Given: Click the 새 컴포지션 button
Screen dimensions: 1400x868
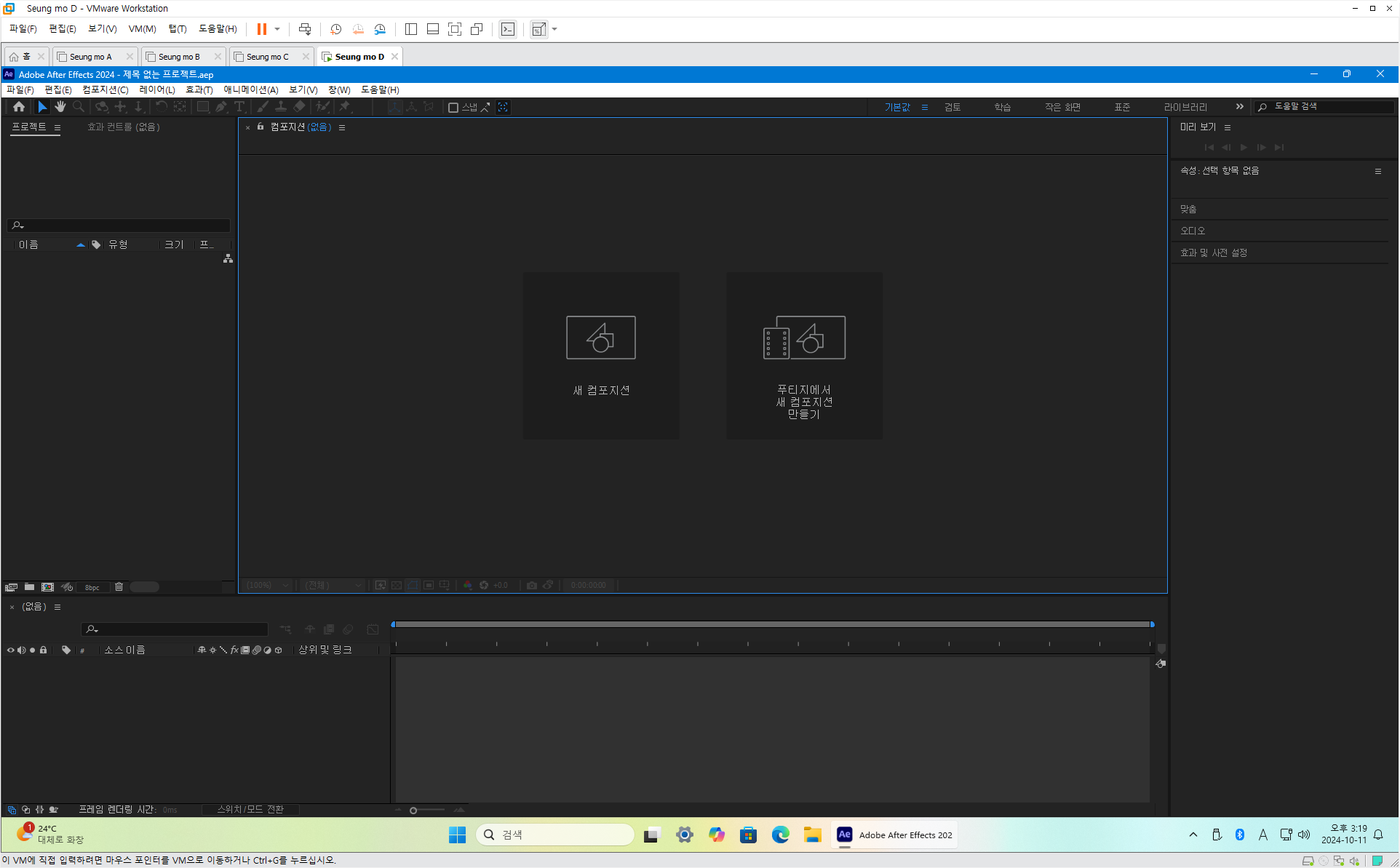Looking at the screenshot, I should (x=601, y=356).
